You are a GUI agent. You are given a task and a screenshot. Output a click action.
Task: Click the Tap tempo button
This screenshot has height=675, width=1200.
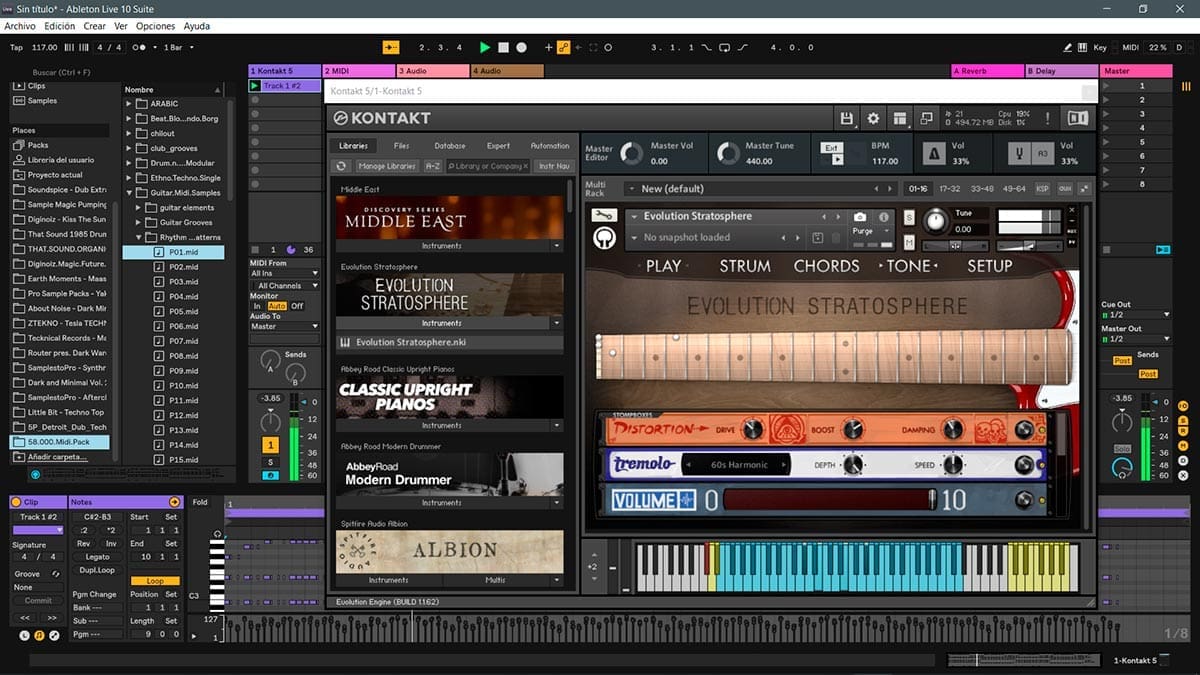coord(16,47)
